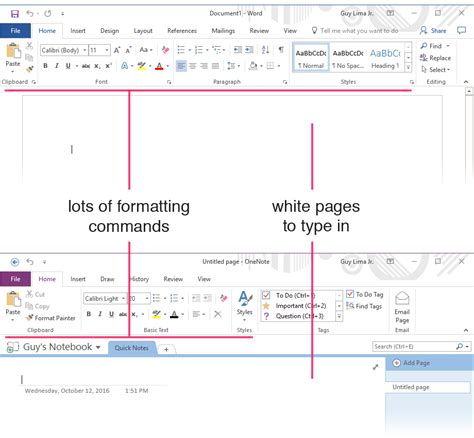Click Text Effects icon in Word

point(124,66)
